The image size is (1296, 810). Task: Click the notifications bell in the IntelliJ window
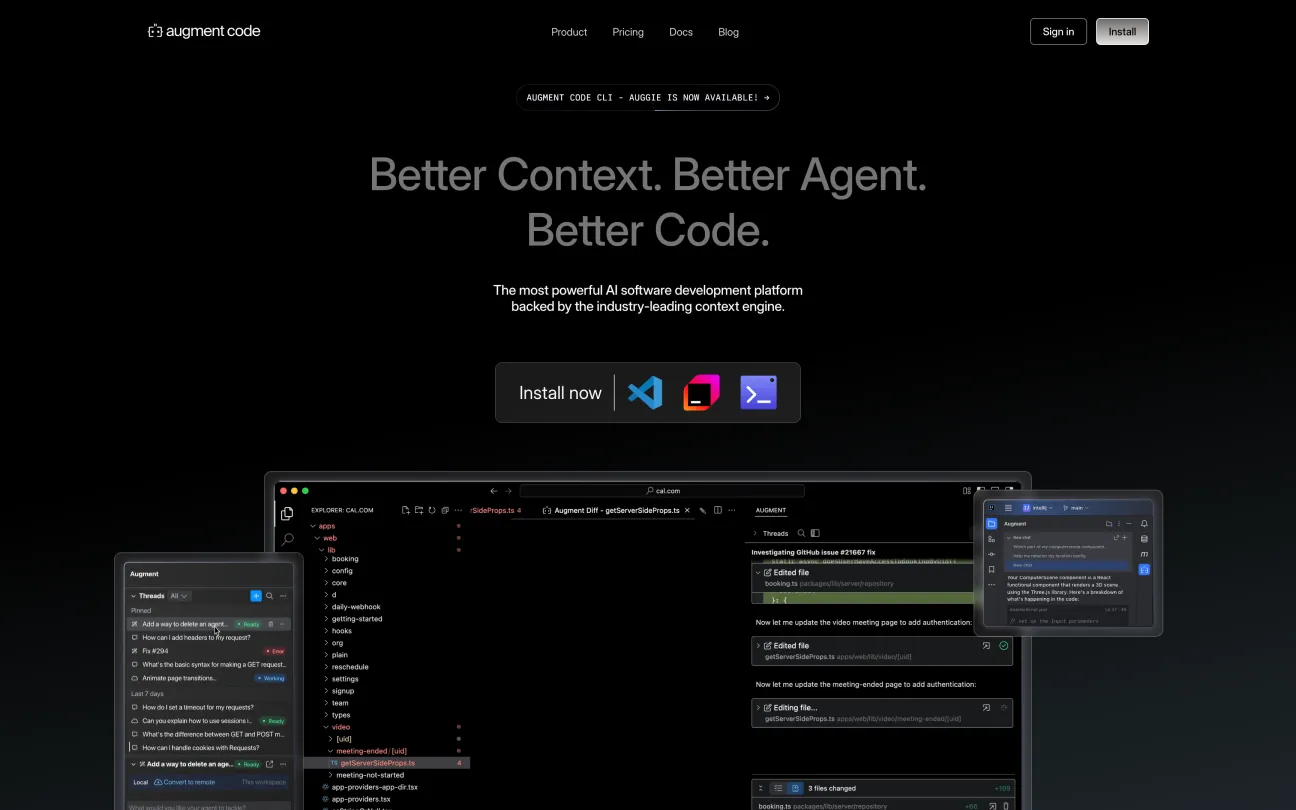click(x=1144, y=524)
